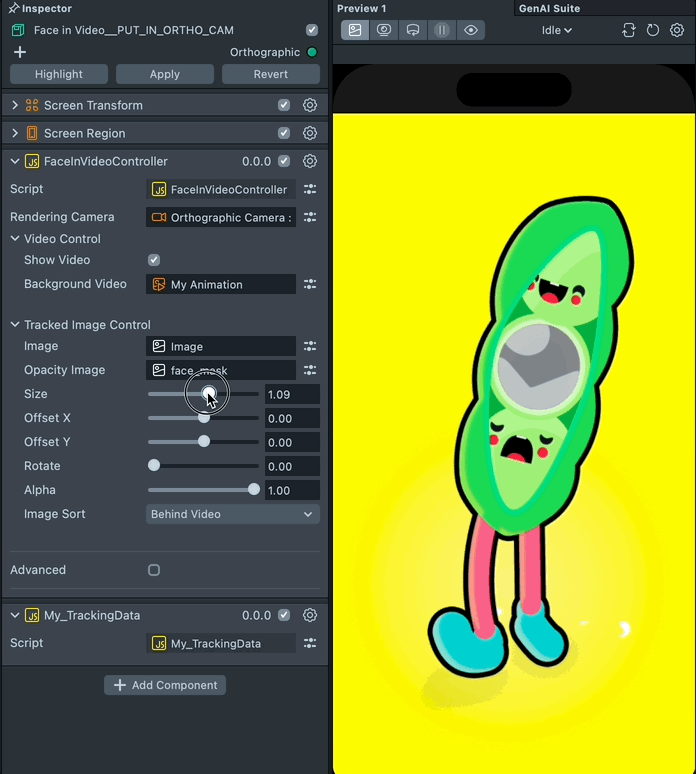Click the Rotate slider handle
The image size is (696, 774).
[x=154, y=465]
